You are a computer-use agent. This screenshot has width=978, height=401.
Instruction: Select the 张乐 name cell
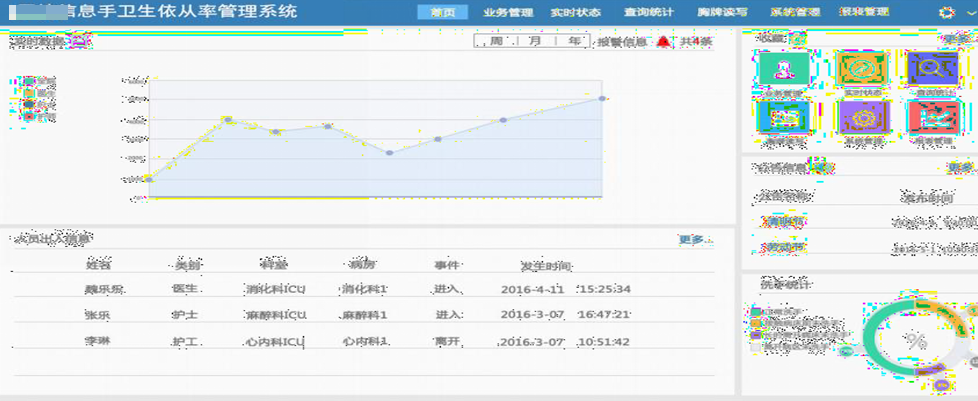pyautogui.click(x=97, y=315)
